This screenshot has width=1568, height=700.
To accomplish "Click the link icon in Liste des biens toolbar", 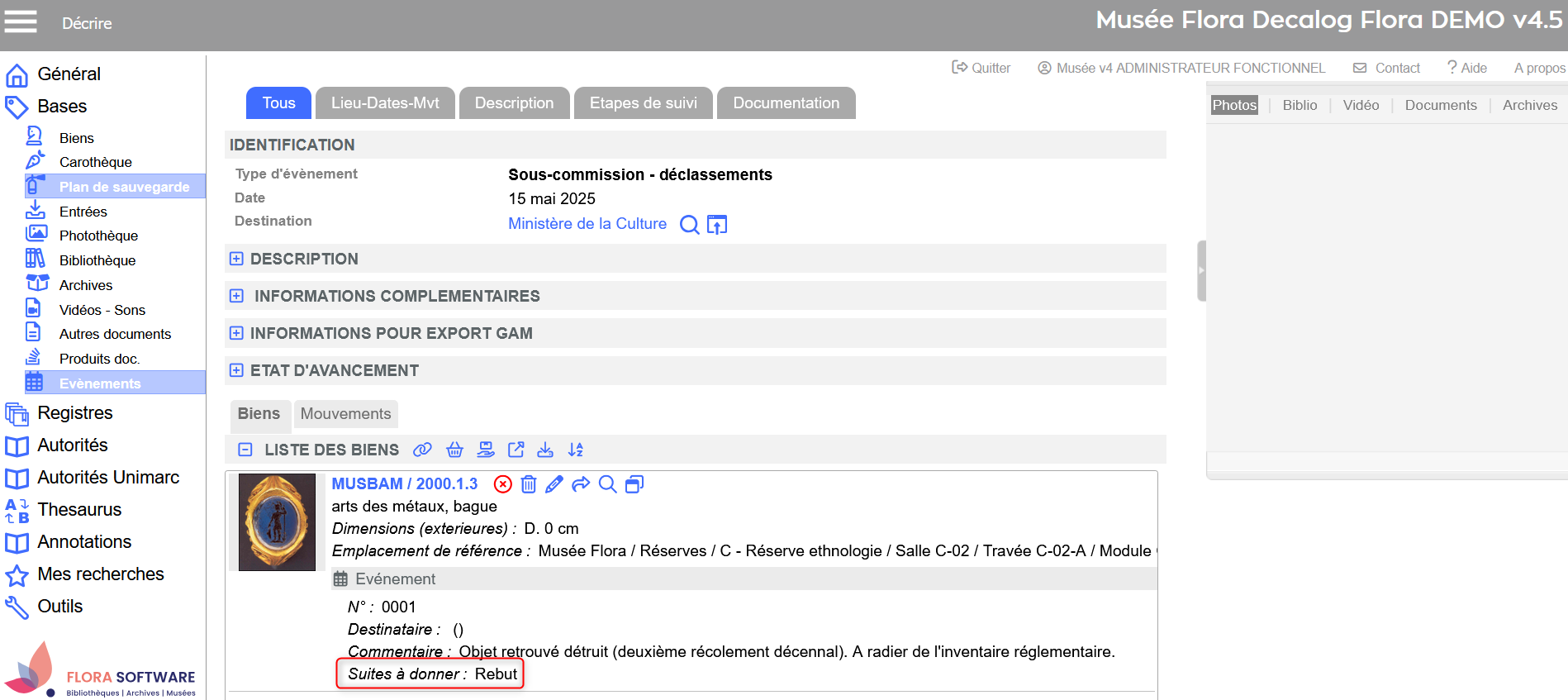I will [x=422, y=450].
